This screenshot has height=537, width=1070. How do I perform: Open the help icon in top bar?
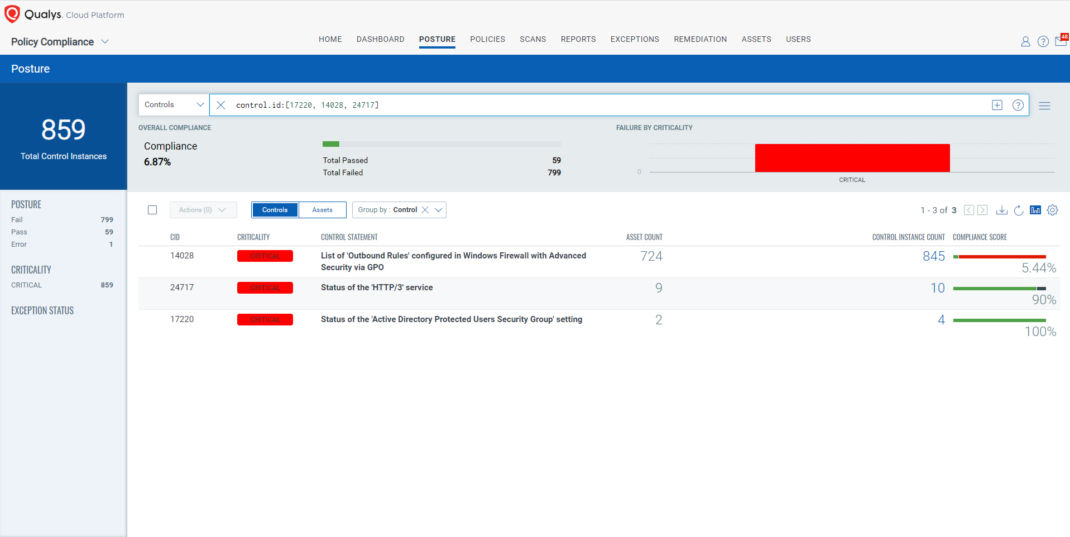pos(1043,41)
